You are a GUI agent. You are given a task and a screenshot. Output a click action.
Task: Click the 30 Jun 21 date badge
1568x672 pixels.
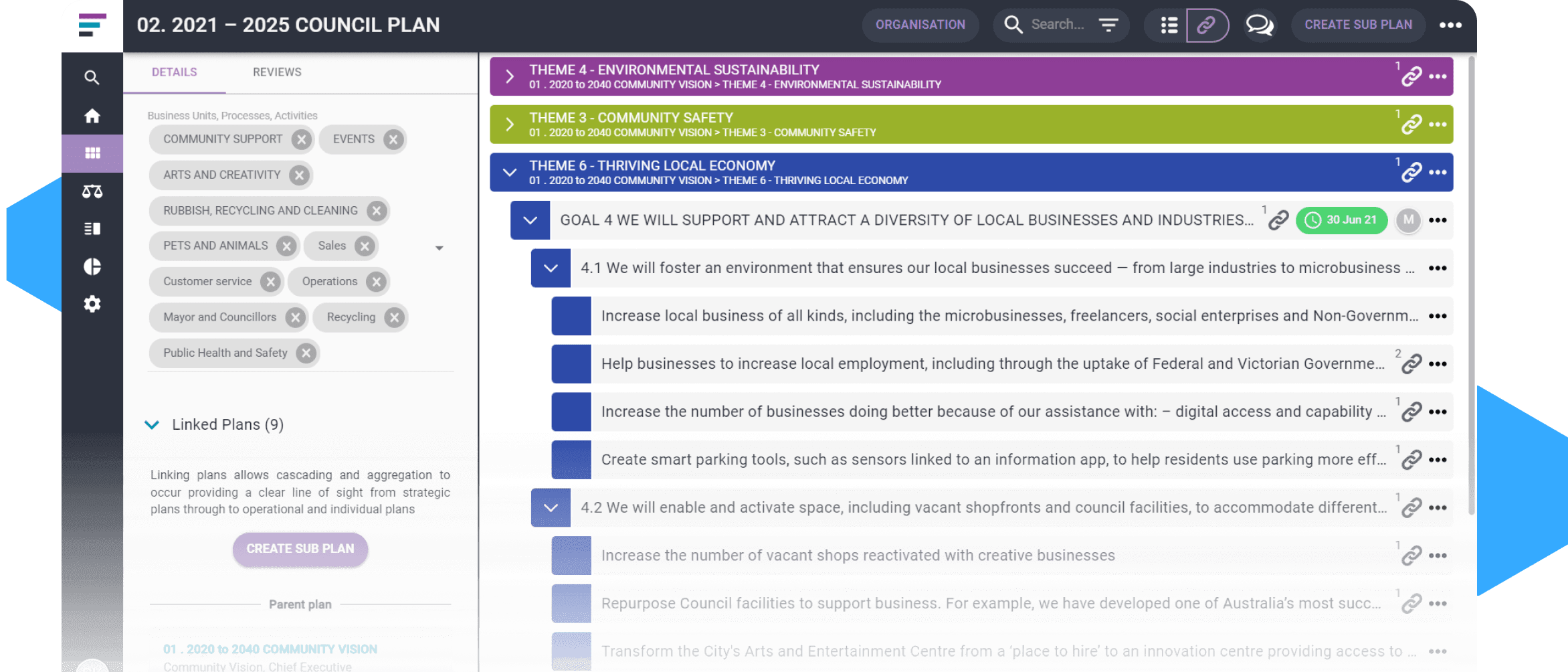[1342, 220]
